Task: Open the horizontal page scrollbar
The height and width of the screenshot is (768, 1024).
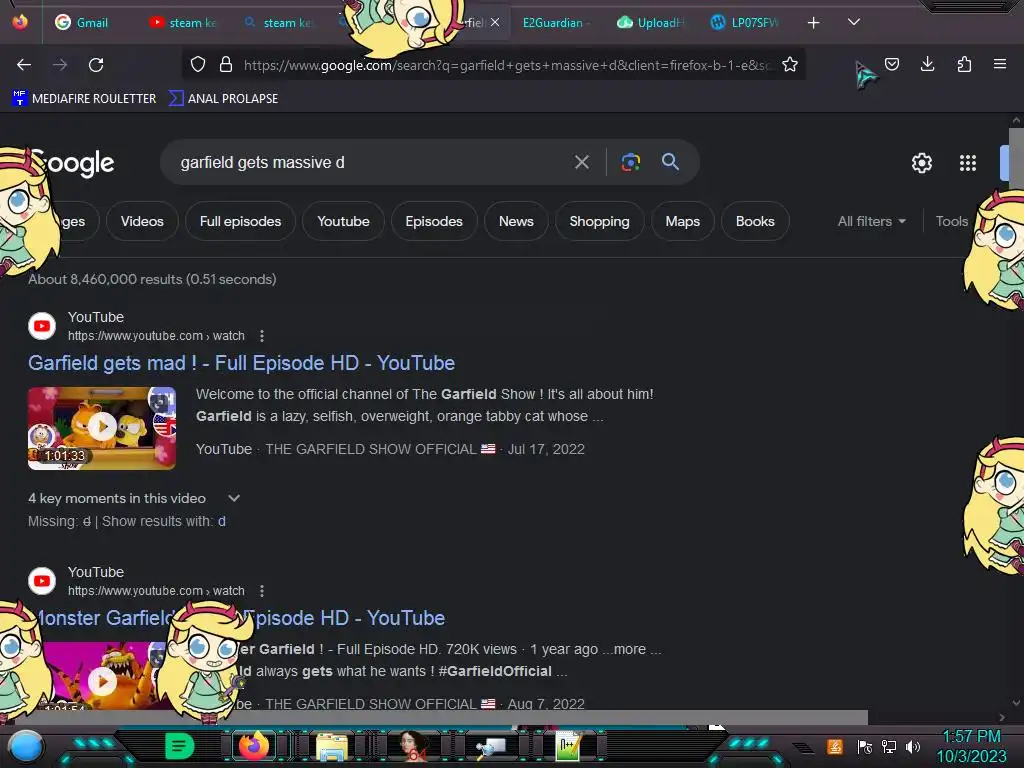Action: (441, 717)
